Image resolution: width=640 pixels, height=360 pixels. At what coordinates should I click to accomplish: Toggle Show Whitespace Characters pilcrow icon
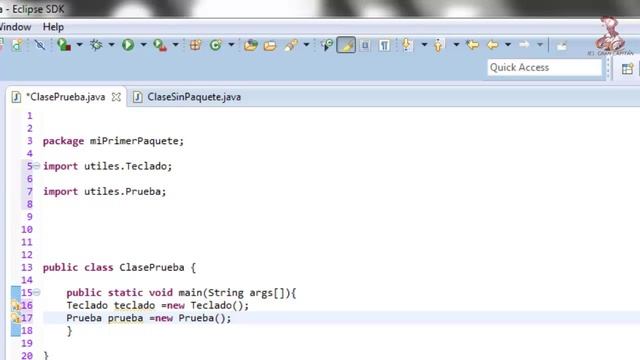pos(384,45)
